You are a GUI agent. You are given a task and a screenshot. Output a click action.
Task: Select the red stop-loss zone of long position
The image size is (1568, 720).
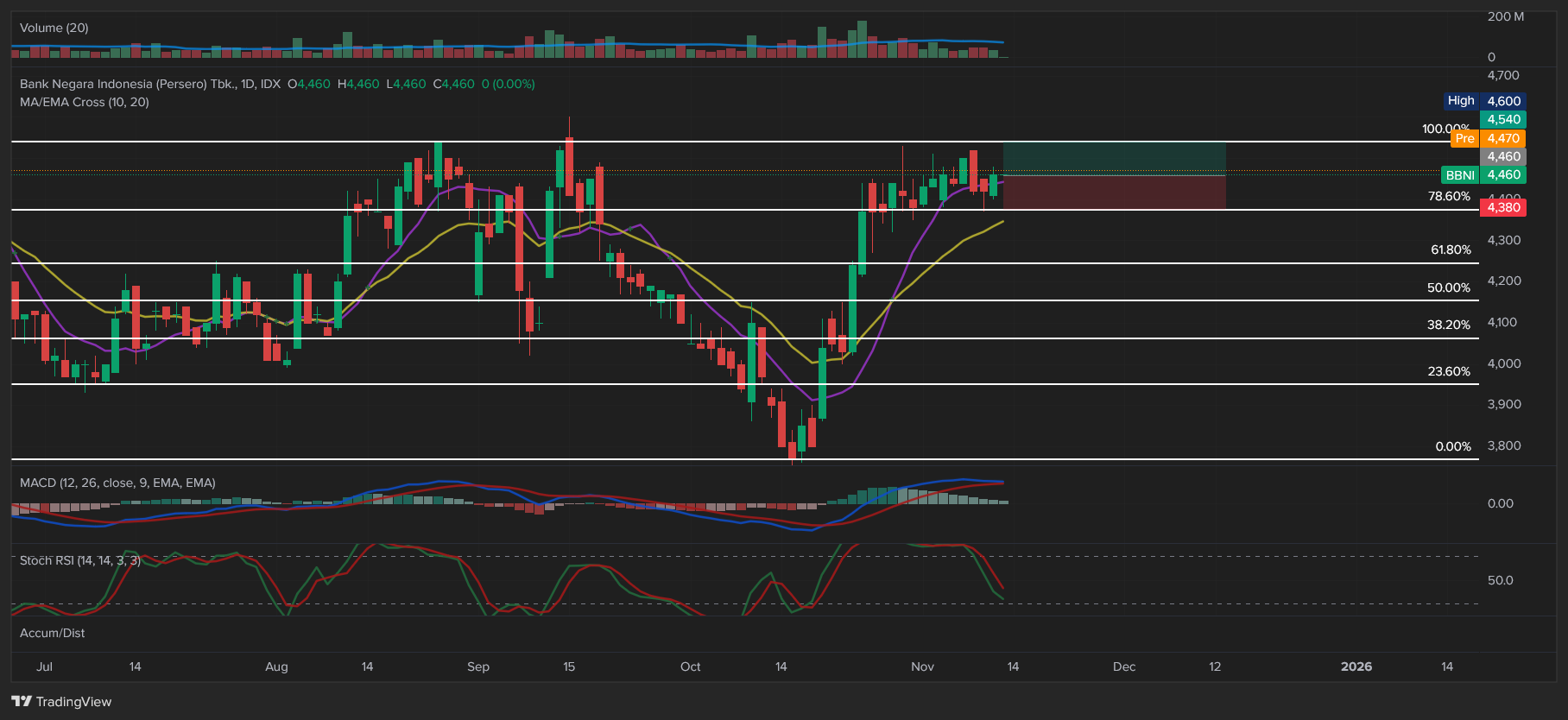tap(1114, 193)
